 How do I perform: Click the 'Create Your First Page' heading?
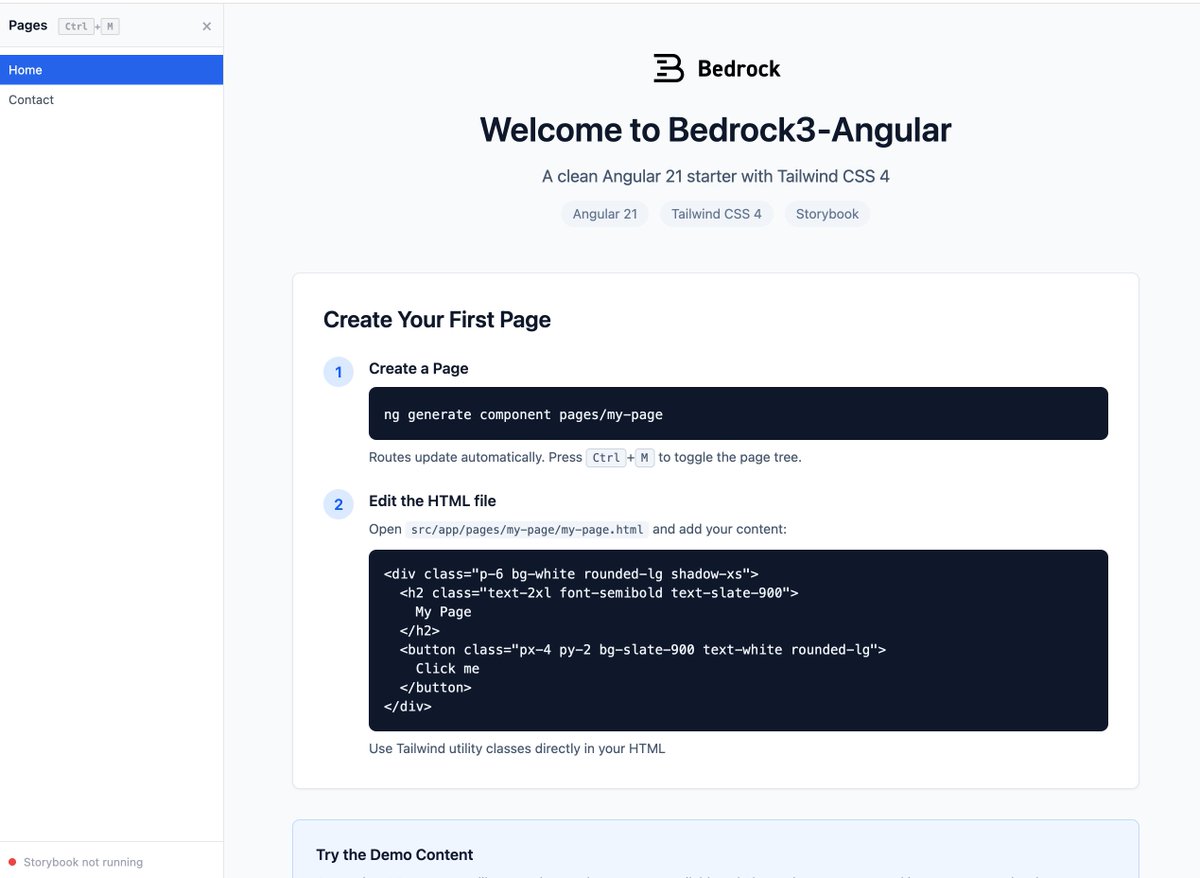click(437, 320)
